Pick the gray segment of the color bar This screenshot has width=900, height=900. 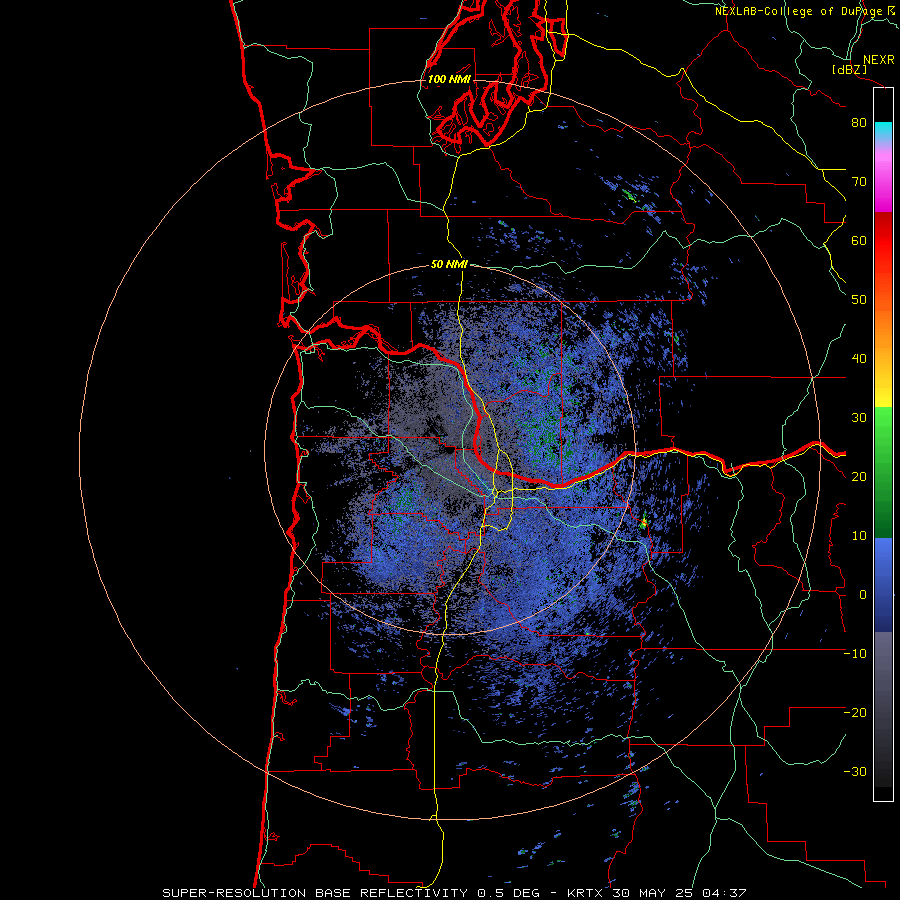coord(883,666)
